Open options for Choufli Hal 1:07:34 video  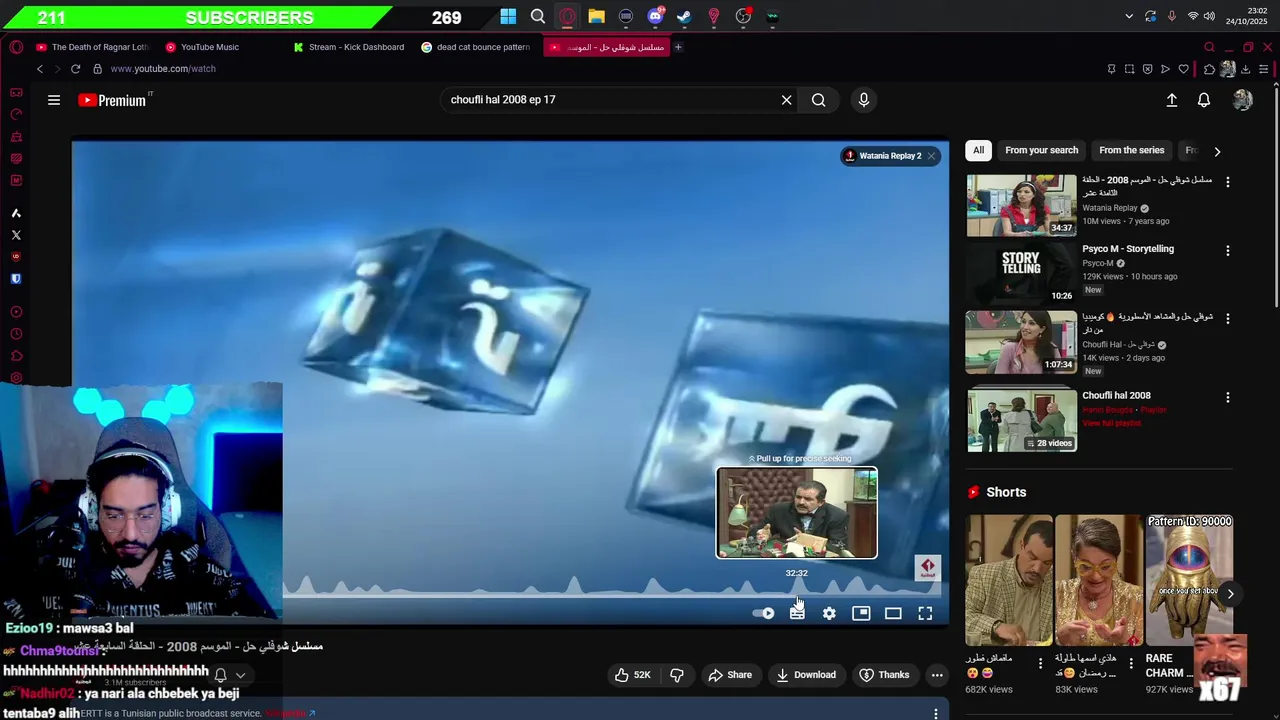click(1228, 318)
